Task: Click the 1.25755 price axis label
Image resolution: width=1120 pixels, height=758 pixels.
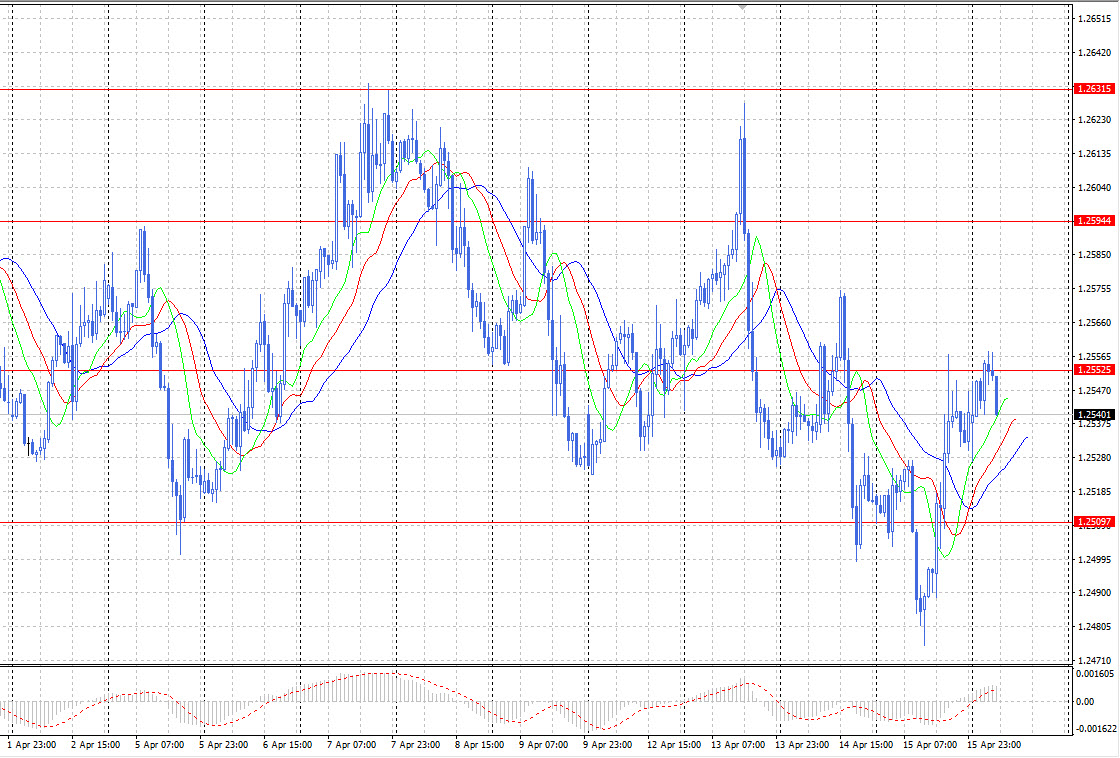Action: (x=1094, y=289)
